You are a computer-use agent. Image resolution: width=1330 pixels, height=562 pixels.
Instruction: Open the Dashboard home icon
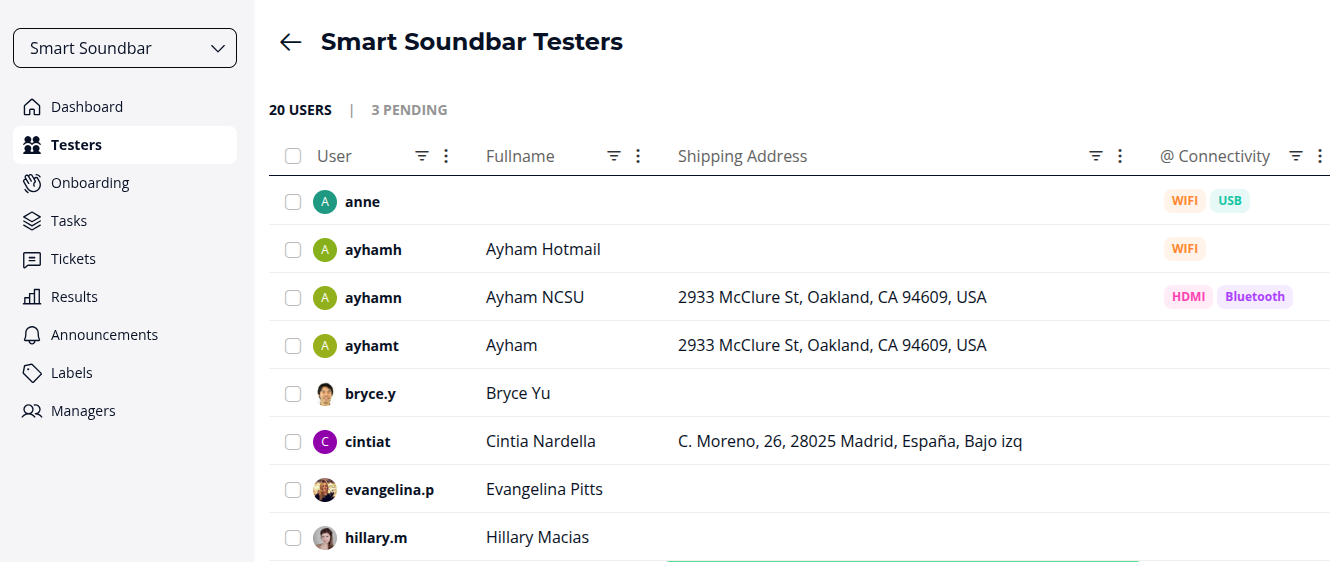point(32,107)
